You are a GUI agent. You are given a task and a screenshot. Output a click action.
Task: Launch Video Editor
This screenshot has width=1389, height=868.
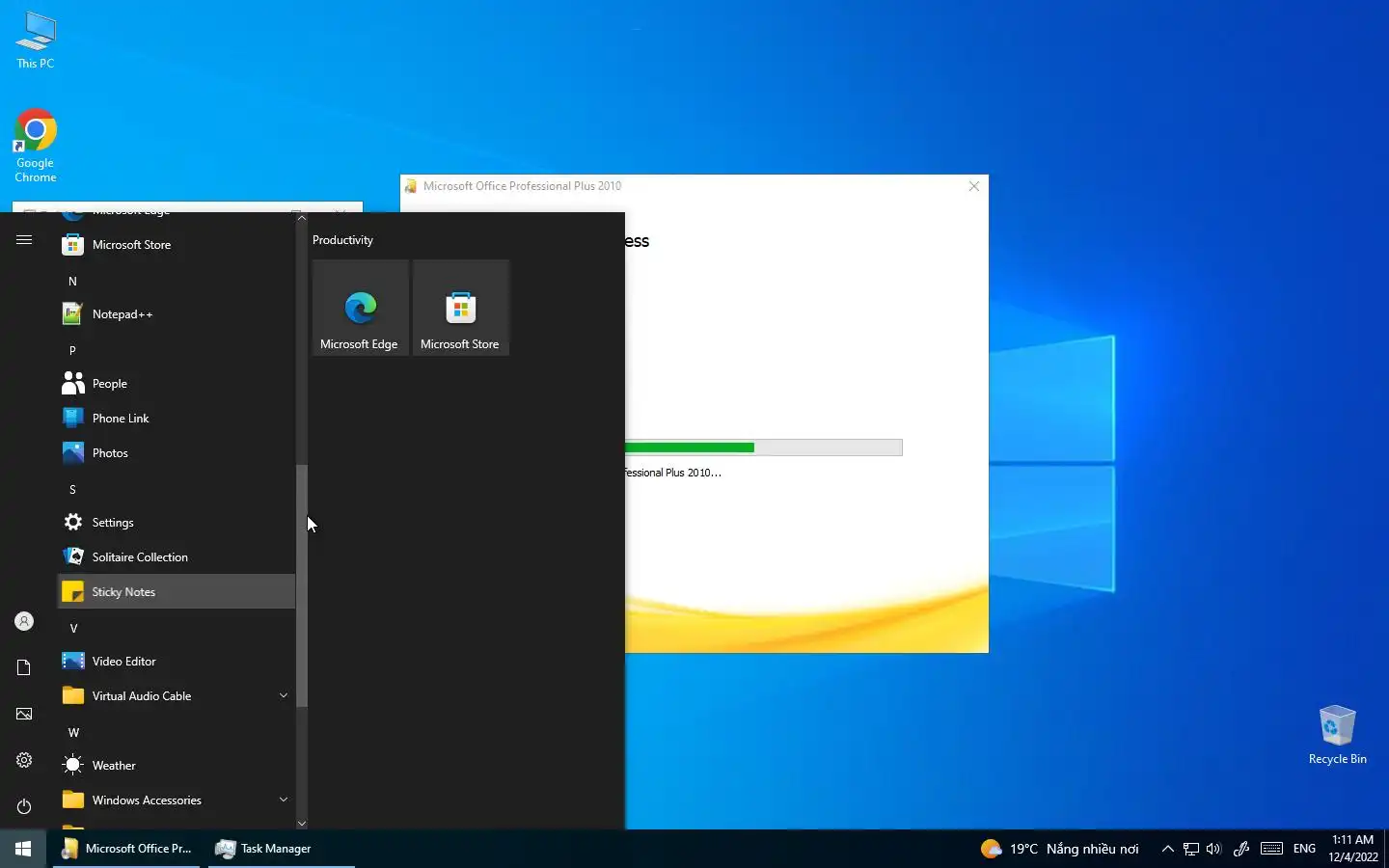point(177,662)
